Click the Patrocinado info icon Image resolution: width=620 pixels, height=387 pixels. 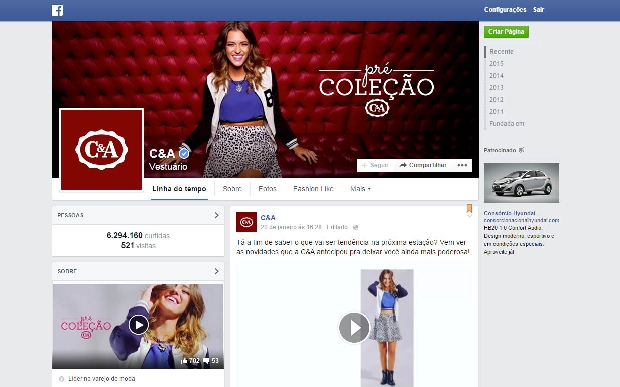[x=521, y=150]
